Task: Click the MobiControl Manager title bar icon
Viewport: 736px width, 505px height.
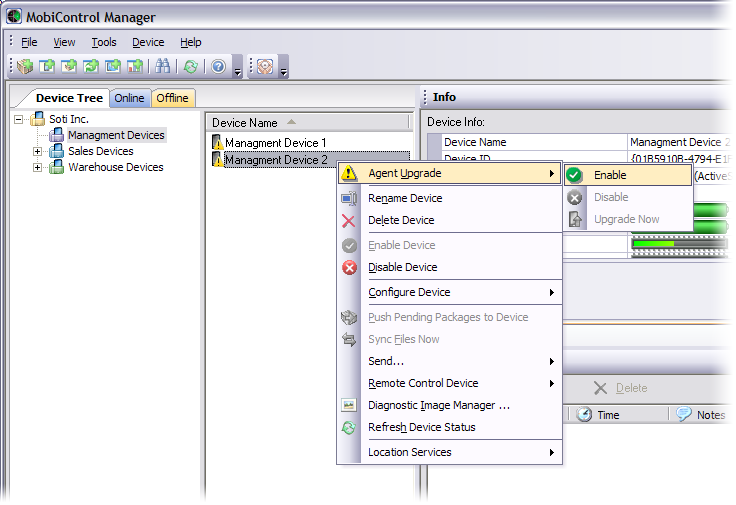Action: pos(14,16)
